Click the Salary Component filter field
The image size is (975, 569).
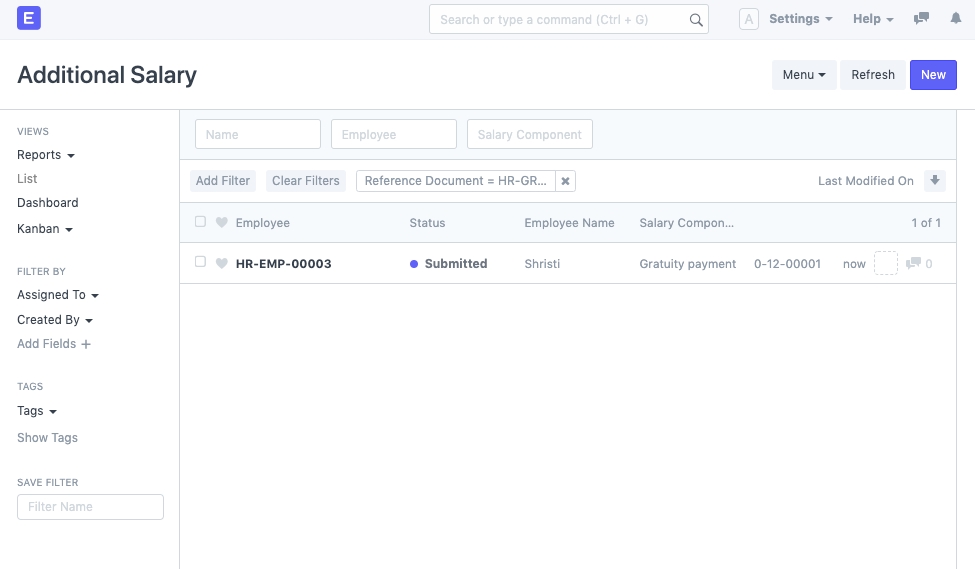point(530,134)
